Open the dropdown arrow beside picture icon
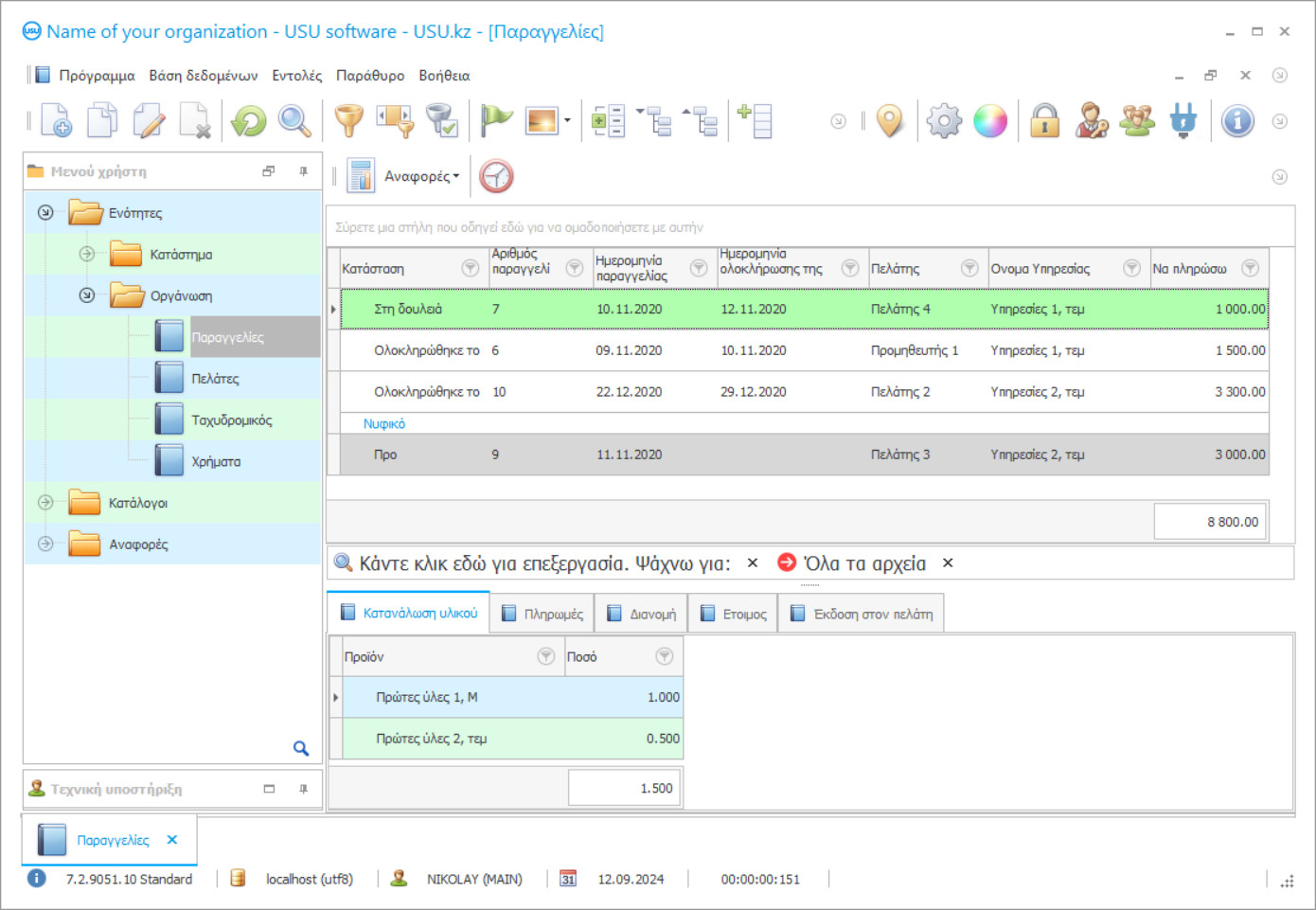Screen dimensions: 1316x910 pos(567,121)
